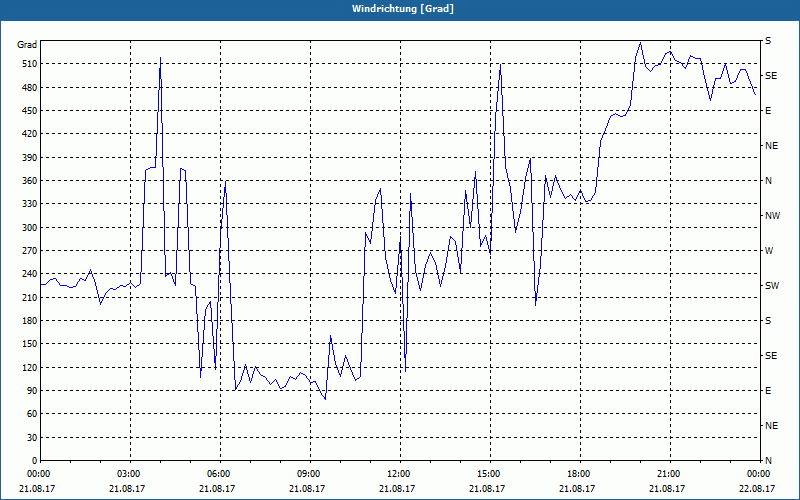The height and width of the screenshot is (500, 800).
Task: Select the 06:00 time axis label
Action: (x=218, y=473)
